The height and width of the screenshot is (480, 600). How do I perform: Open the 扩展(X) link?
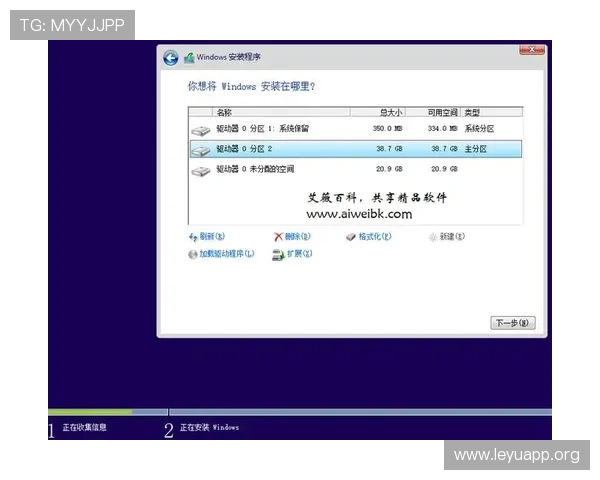click(300, 253)
